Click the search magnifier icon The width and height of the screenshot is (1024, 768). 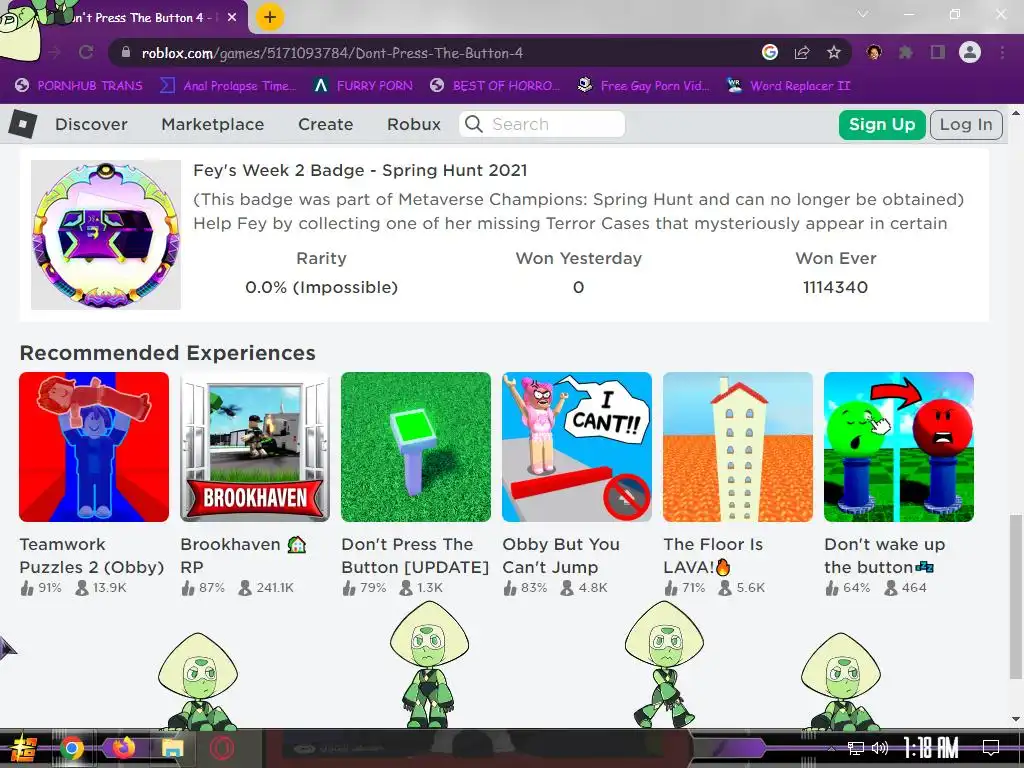pos(474,124)
